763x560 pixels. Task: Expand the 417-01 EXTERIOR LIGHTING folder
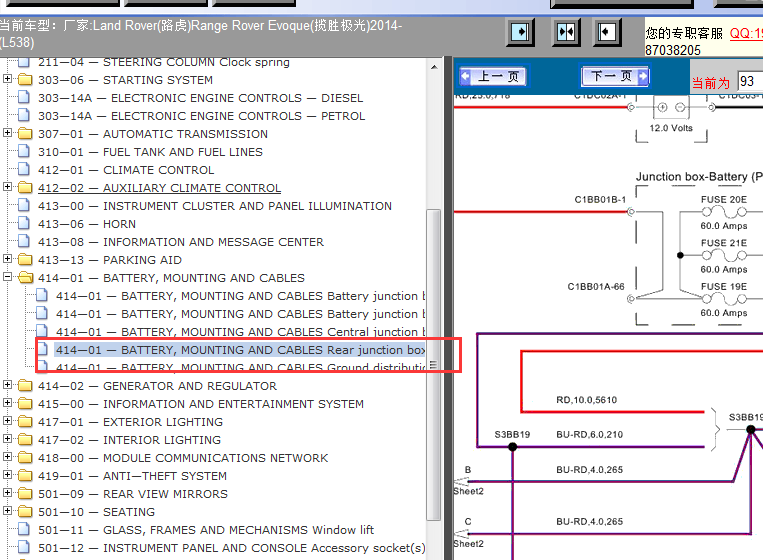point(7,421)
